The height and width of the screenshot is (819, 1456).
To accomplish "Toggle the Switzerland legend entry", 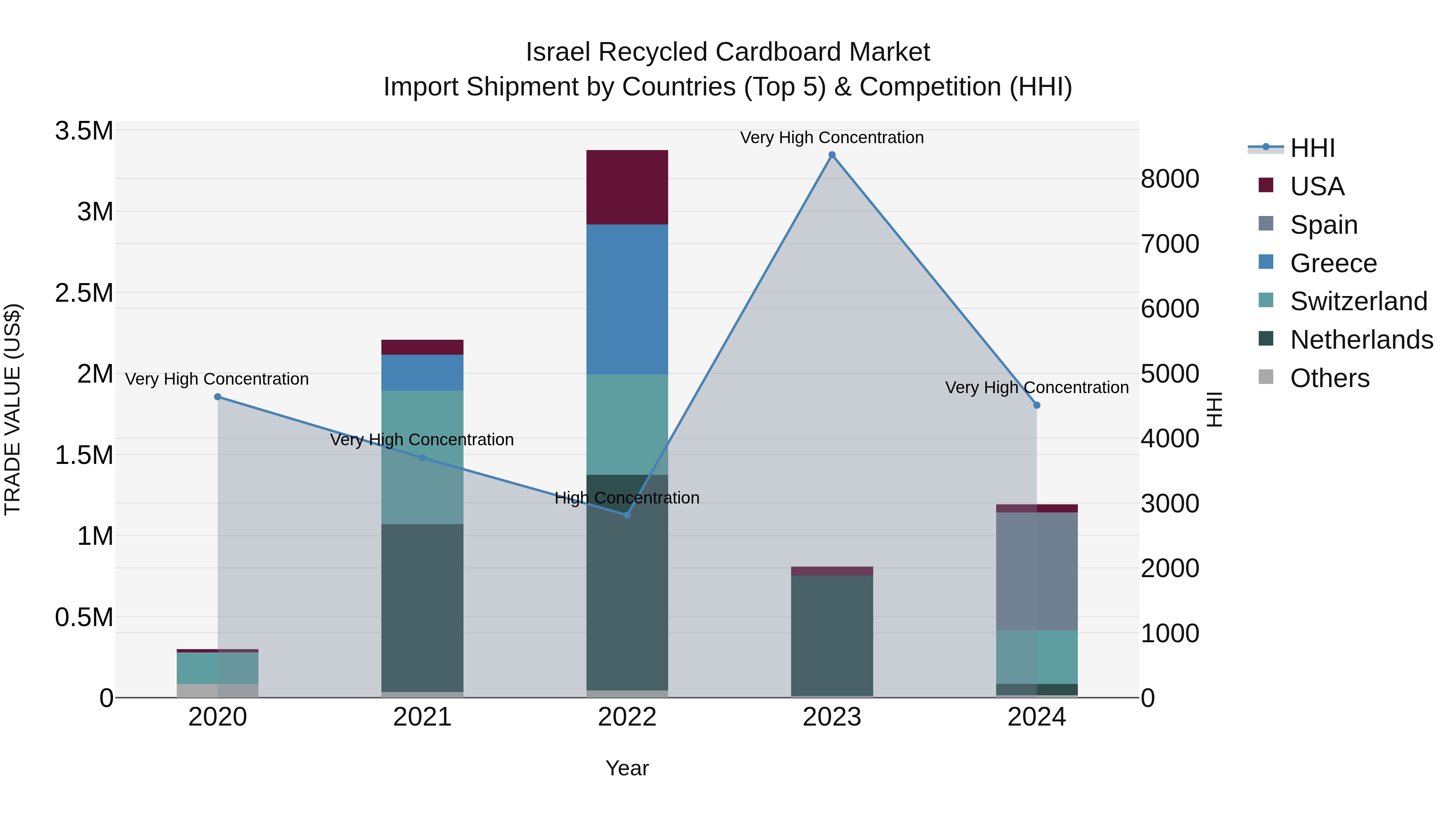I will point(1343,301).
